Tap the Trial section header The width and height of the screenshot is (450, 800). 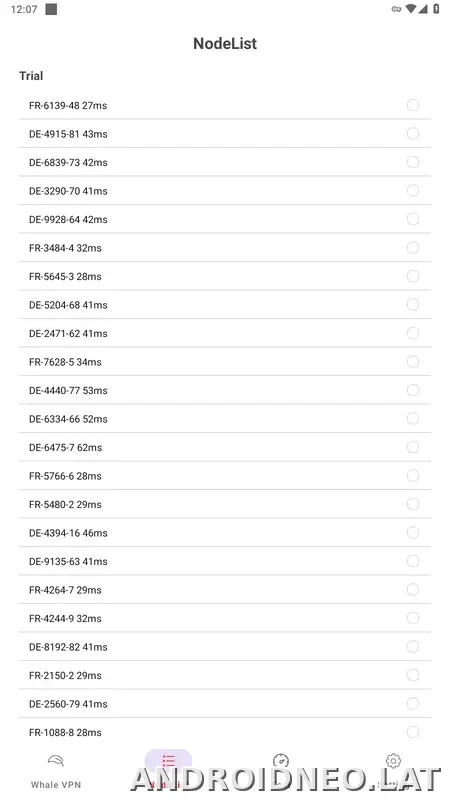pos(31,76)
